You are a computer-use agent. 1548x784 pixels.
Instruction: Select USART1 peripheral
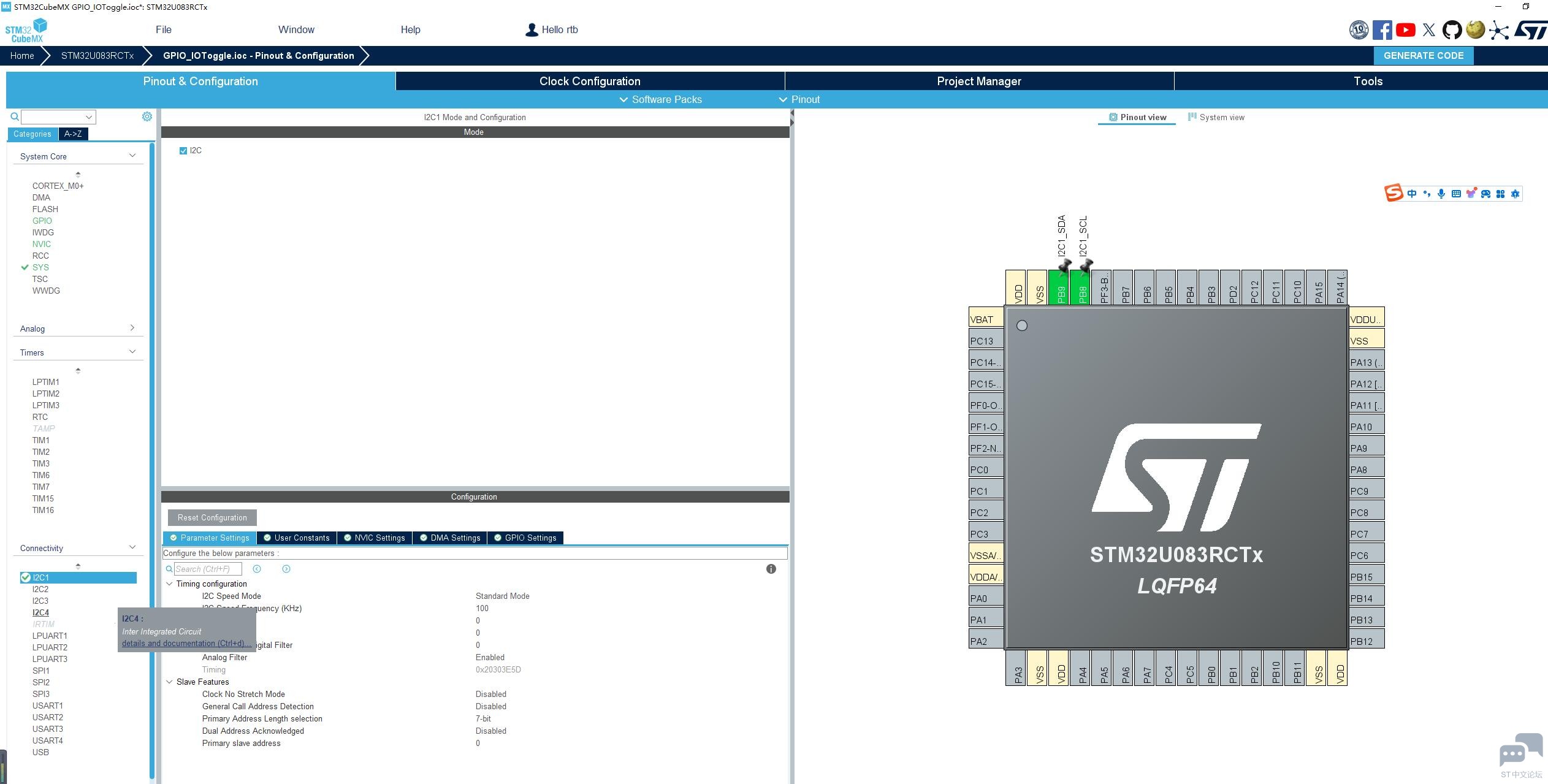click(x=48, y=706)
